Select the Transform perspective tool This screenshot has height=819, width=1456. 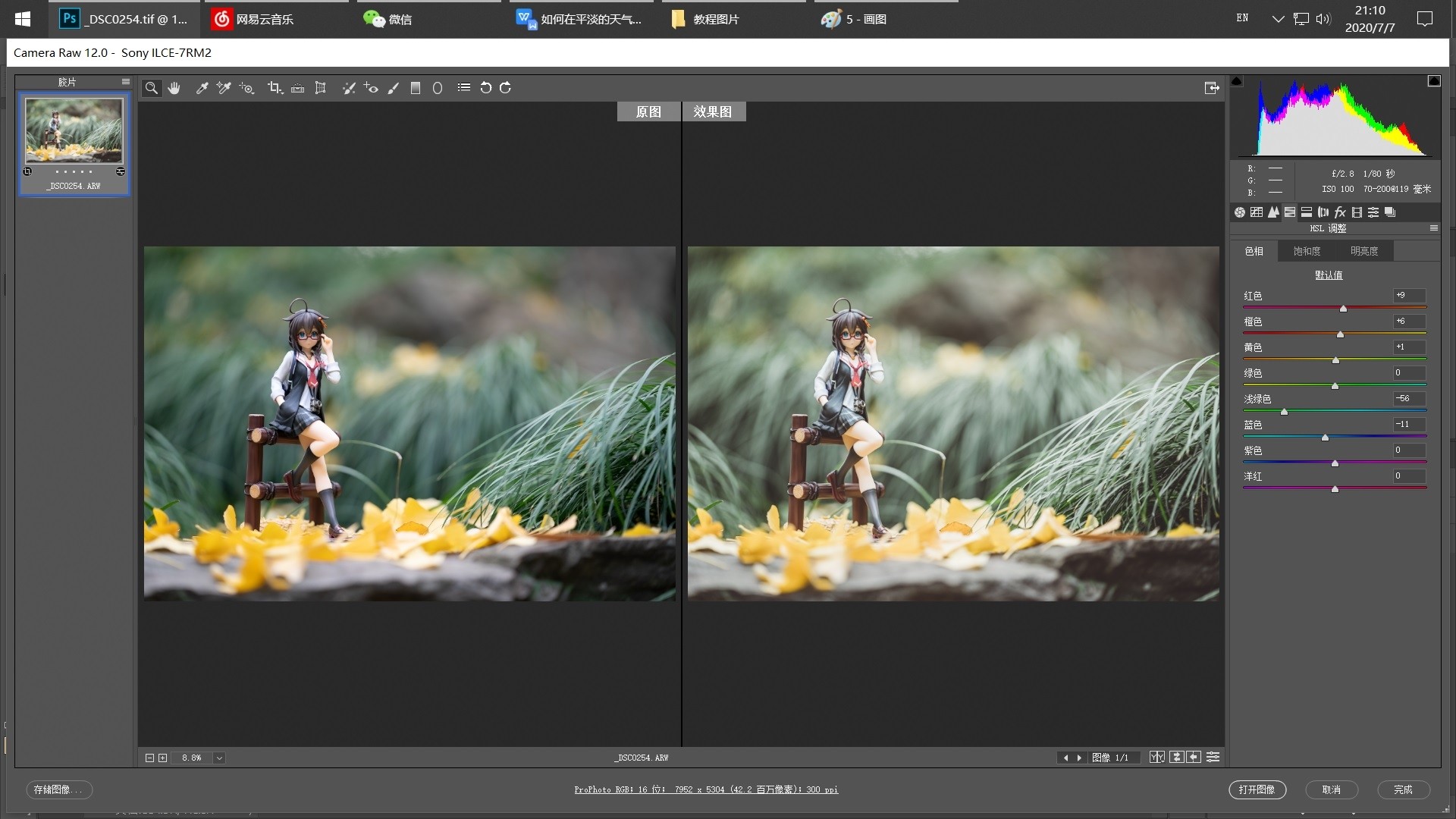click(x=321, y=88)
